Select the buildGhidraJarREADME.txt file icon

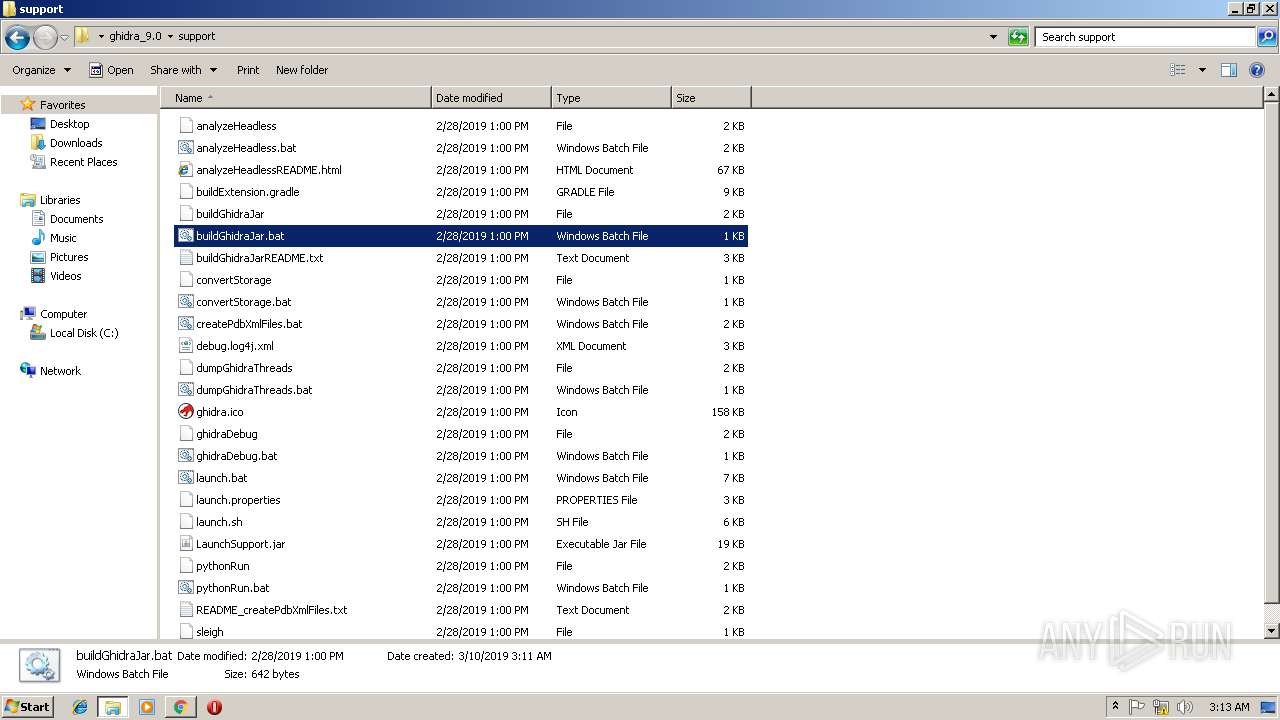185,258
